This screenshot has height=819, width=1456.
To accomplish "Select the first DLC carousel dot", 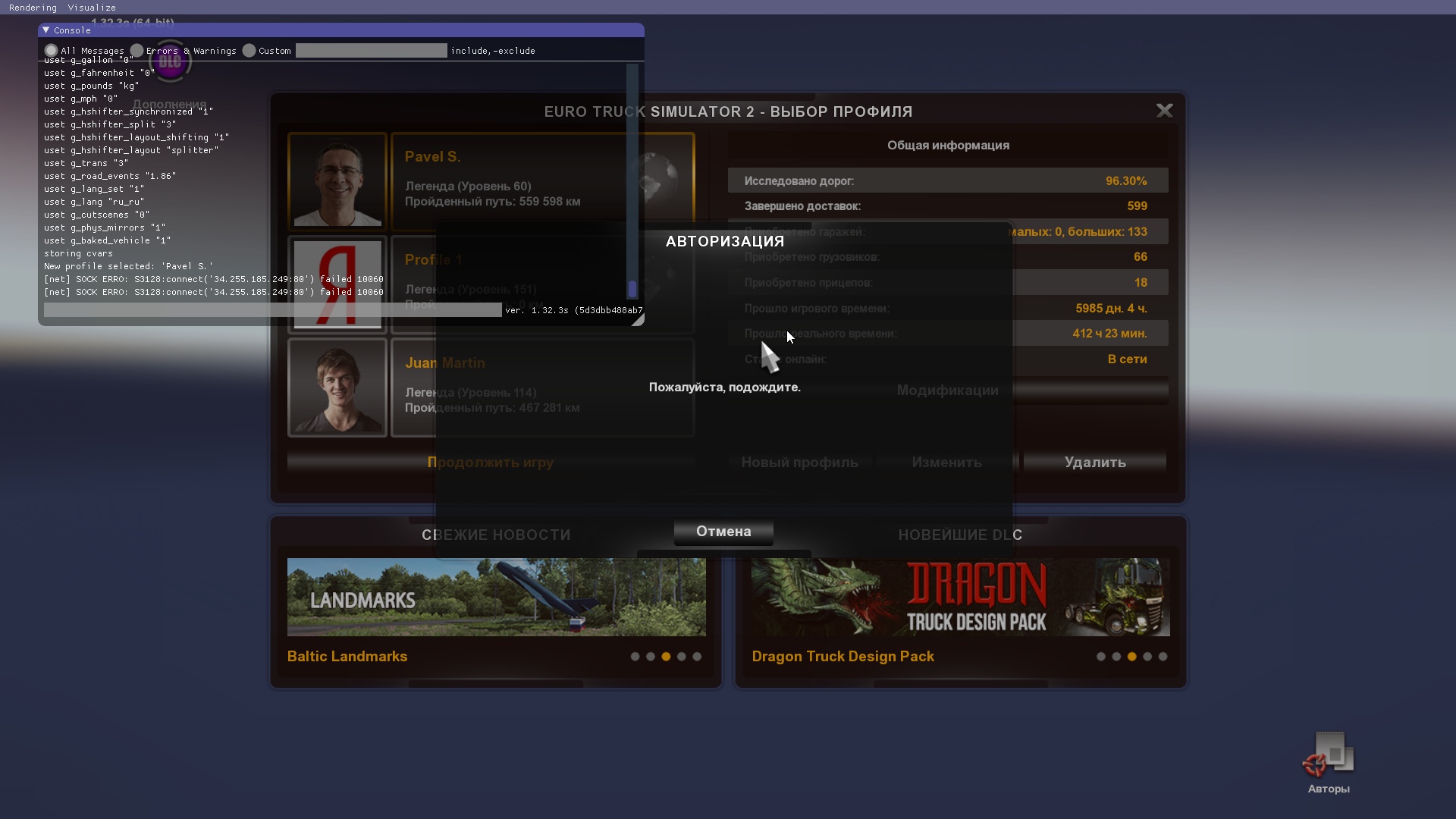I will (x=1101, y=657).
